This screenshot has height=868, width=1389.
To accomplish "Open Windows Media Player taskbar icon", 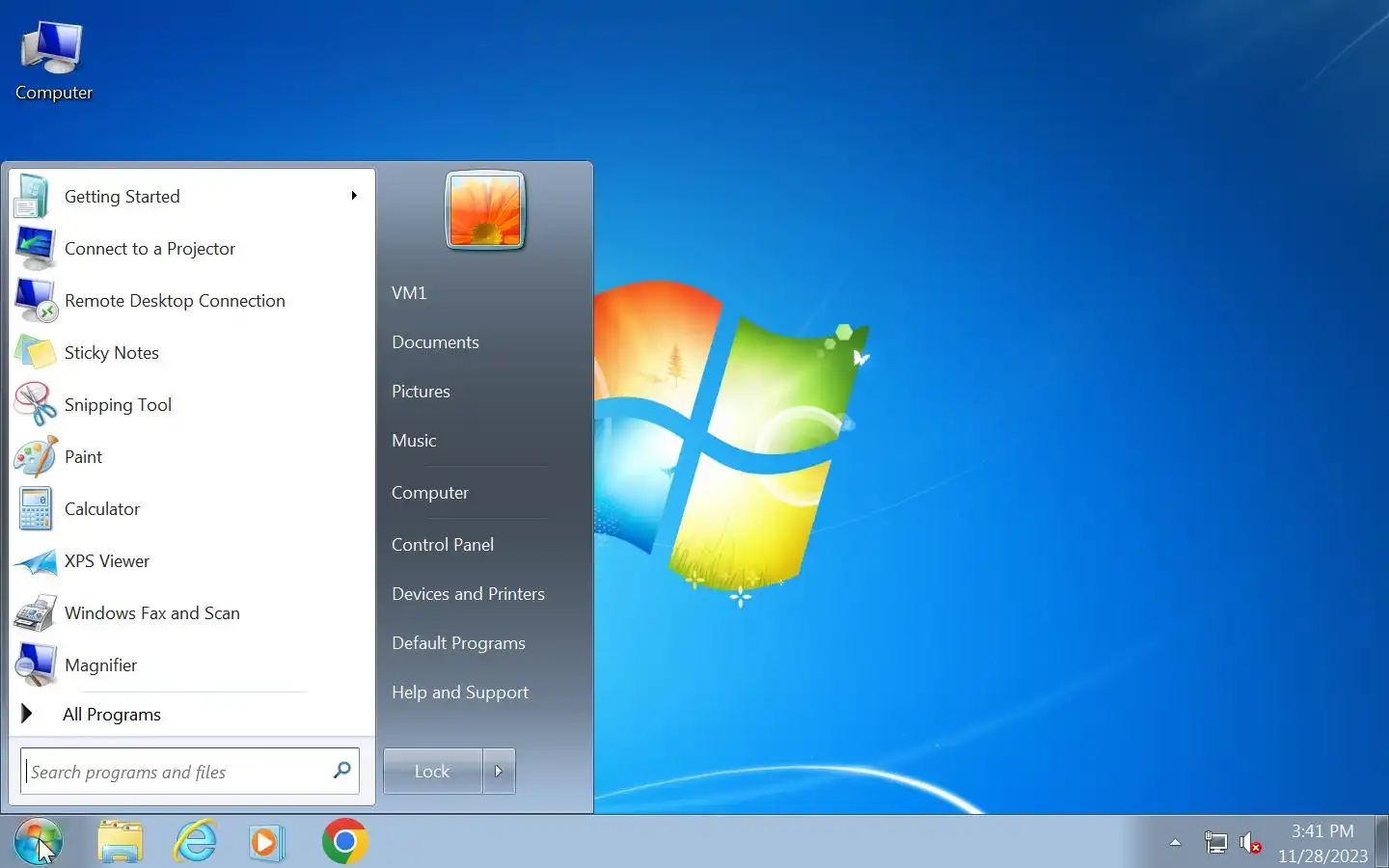I will 265,842.
